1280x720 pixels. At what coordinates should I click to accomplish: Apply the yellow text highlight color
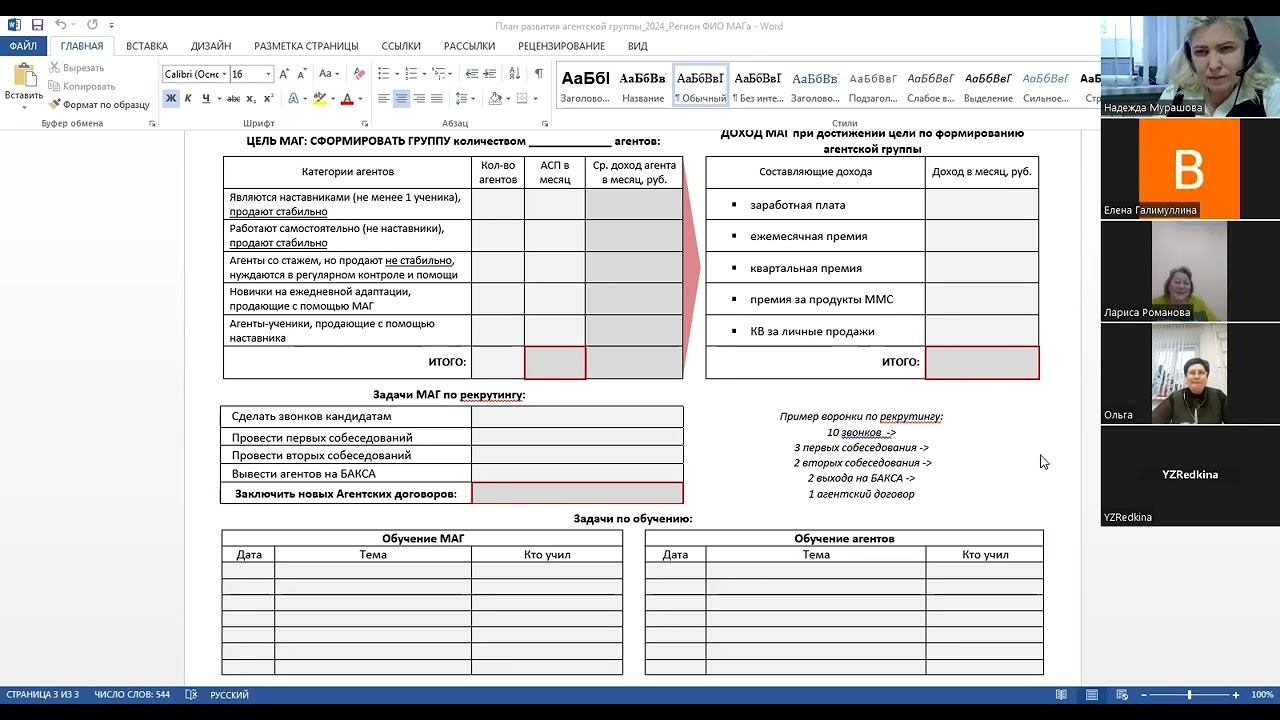point(318,98)
